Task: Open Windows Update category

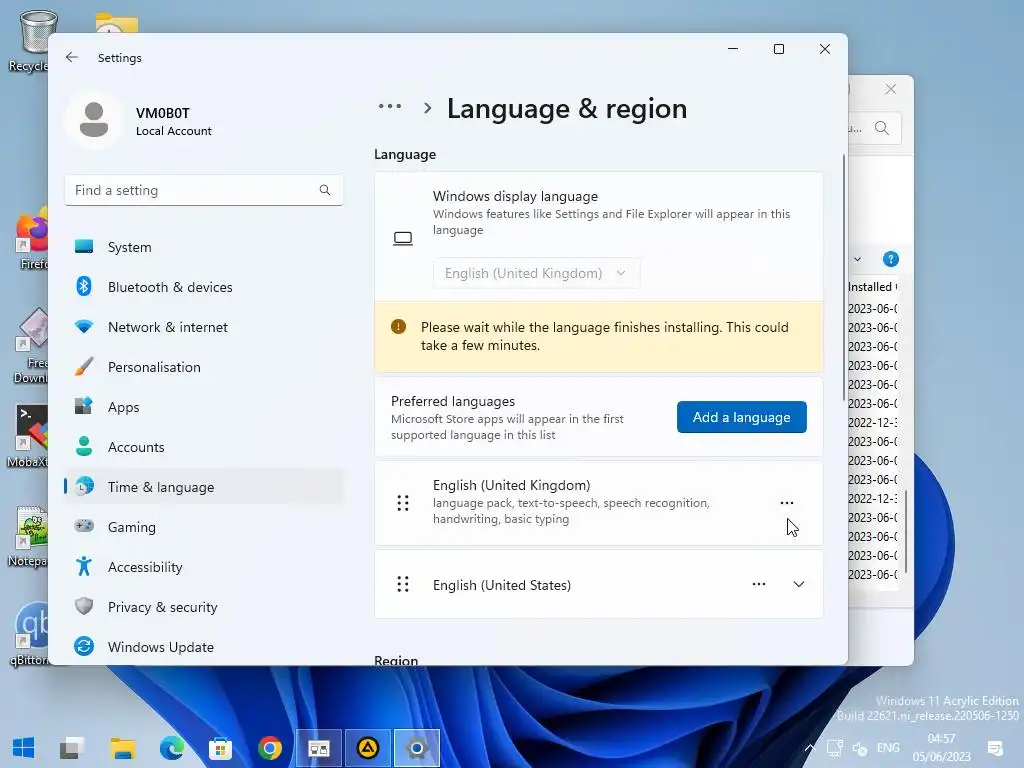Action: [204, 647]
